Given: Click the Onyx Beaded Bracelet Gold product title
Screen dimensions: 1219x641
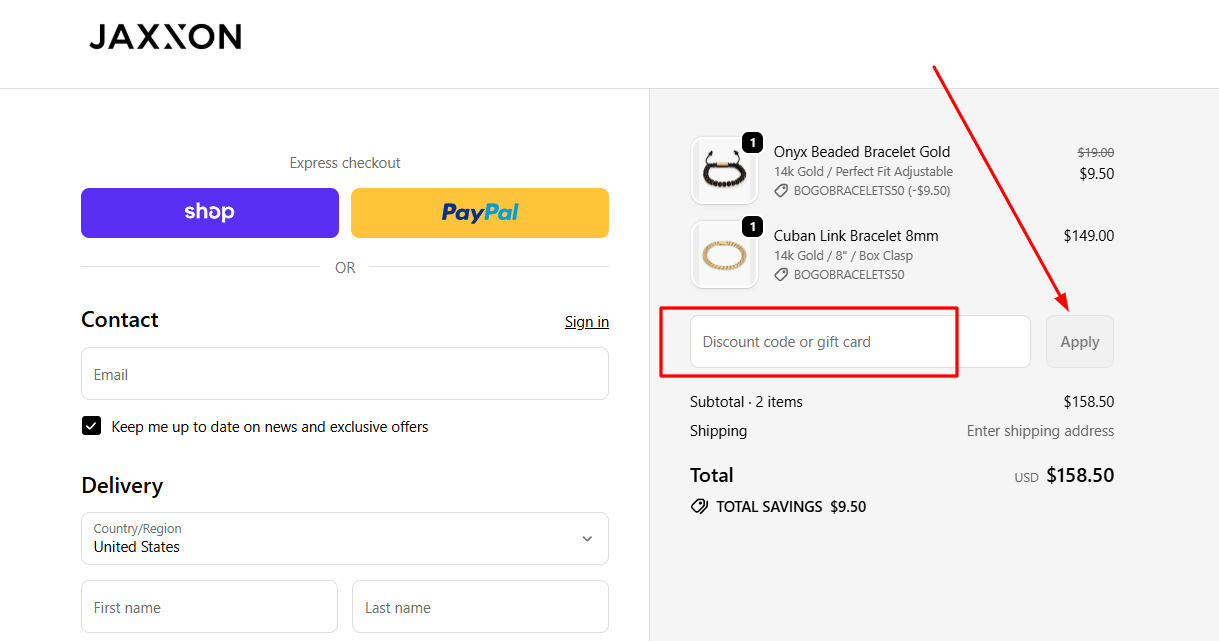Looking at the screenshot, I should 861,151.
